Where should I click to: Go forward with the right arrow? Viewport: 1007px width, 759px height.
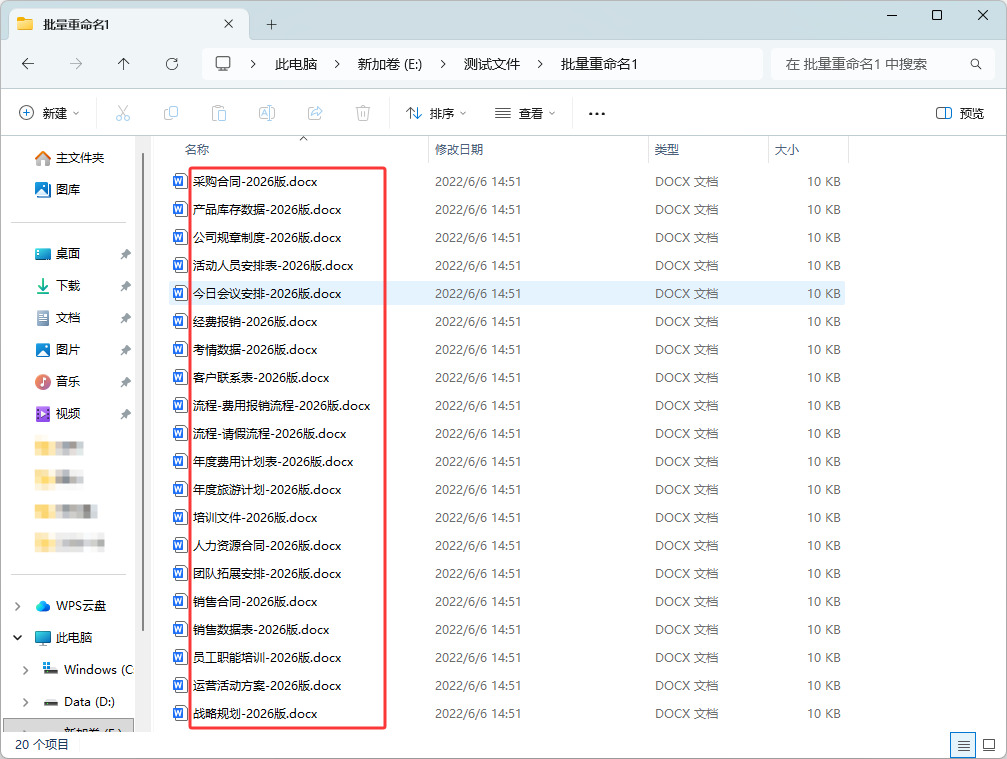click(x=76, y=64)
